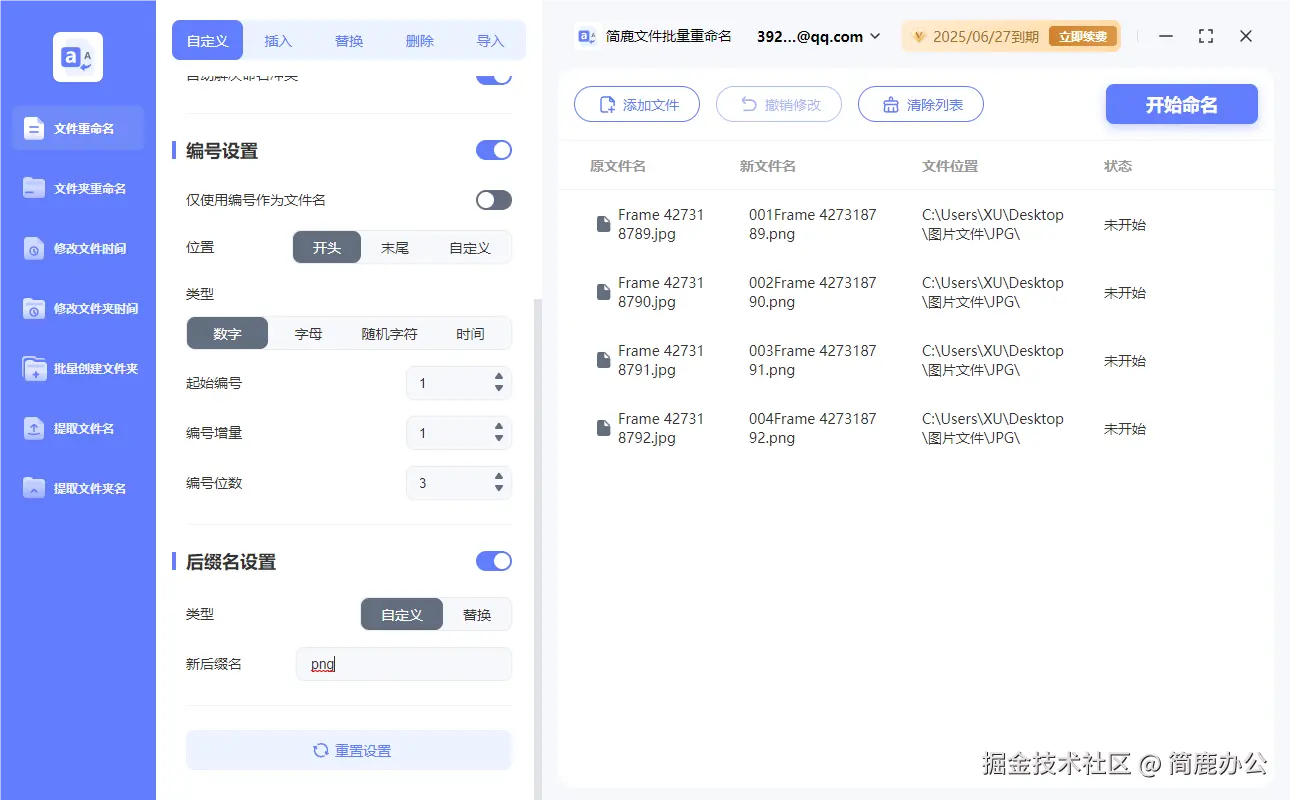
Task: Choose 字母 numbering type
Action: pos(308,333)
